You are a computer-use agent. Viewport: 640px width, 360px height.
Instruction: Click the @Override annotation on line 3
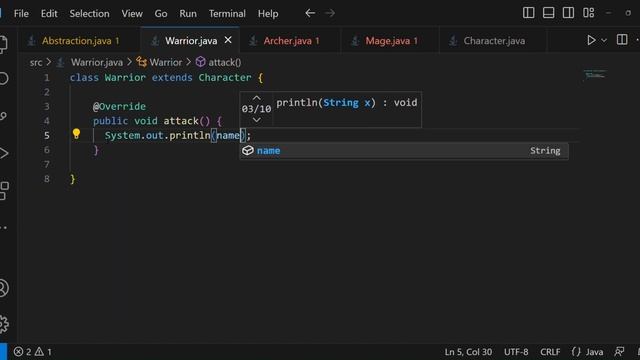point(119,107)
